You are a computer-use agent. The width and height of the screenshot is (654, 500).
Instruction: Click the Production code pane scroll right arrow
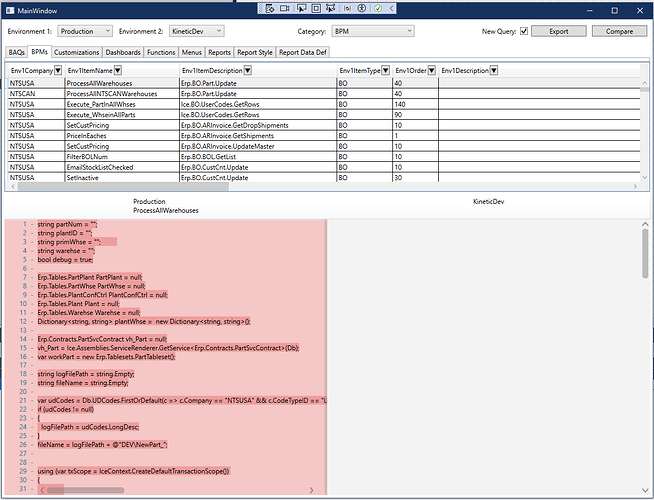point(311,490)
